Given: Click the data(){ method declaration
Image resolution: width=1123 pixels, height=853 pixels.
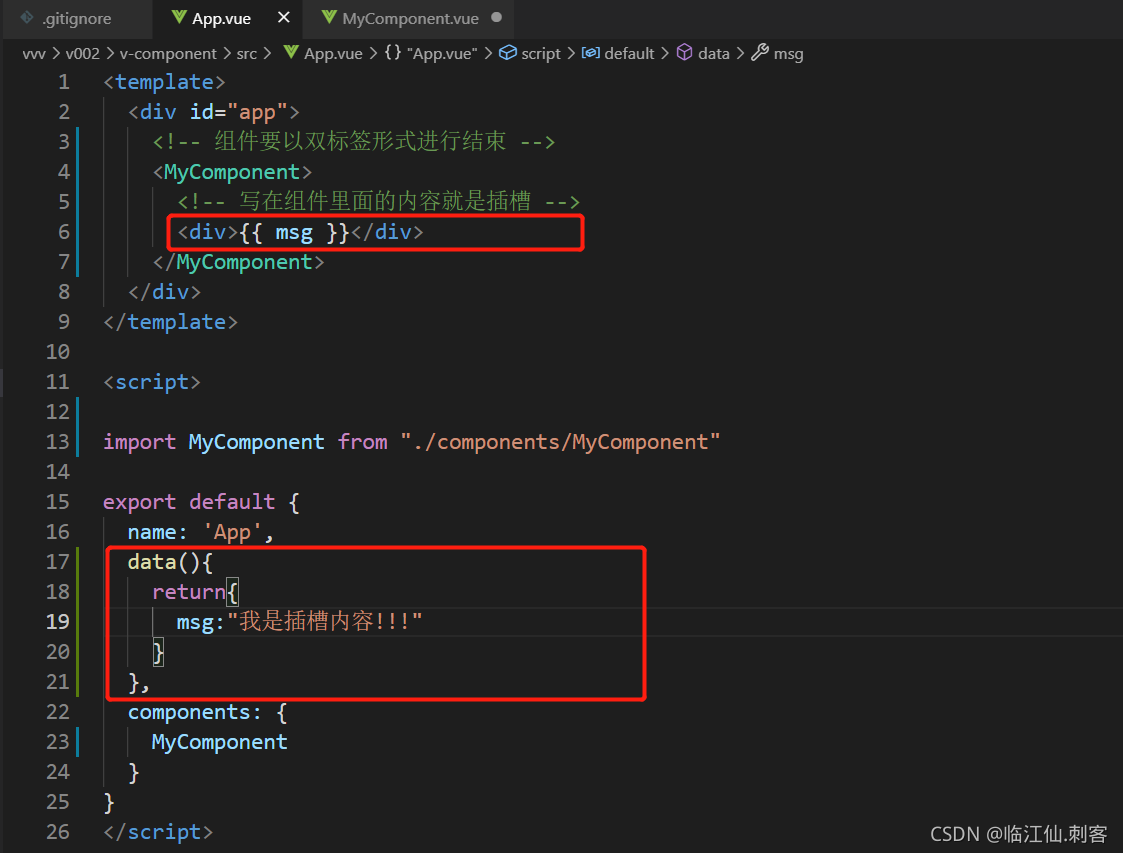Looking at the screenshot, I should [170, 562].
